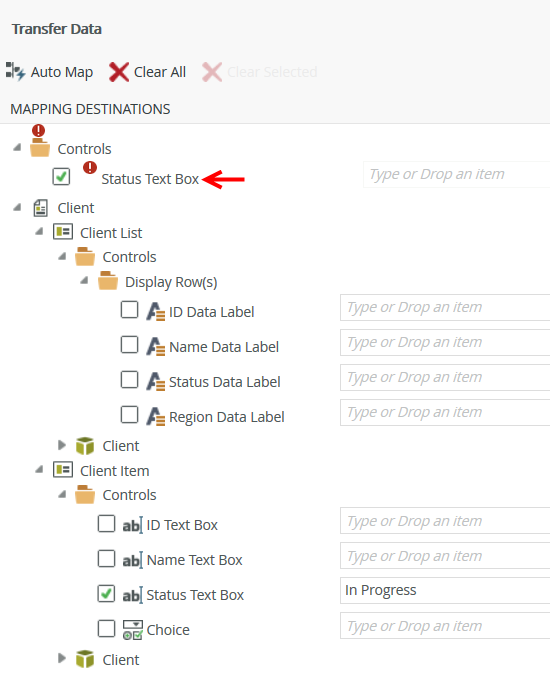Click the Controls folder icon under Client Item
Image resolution: width=550 pixels, height=686 pixels.
pos(85,494)
